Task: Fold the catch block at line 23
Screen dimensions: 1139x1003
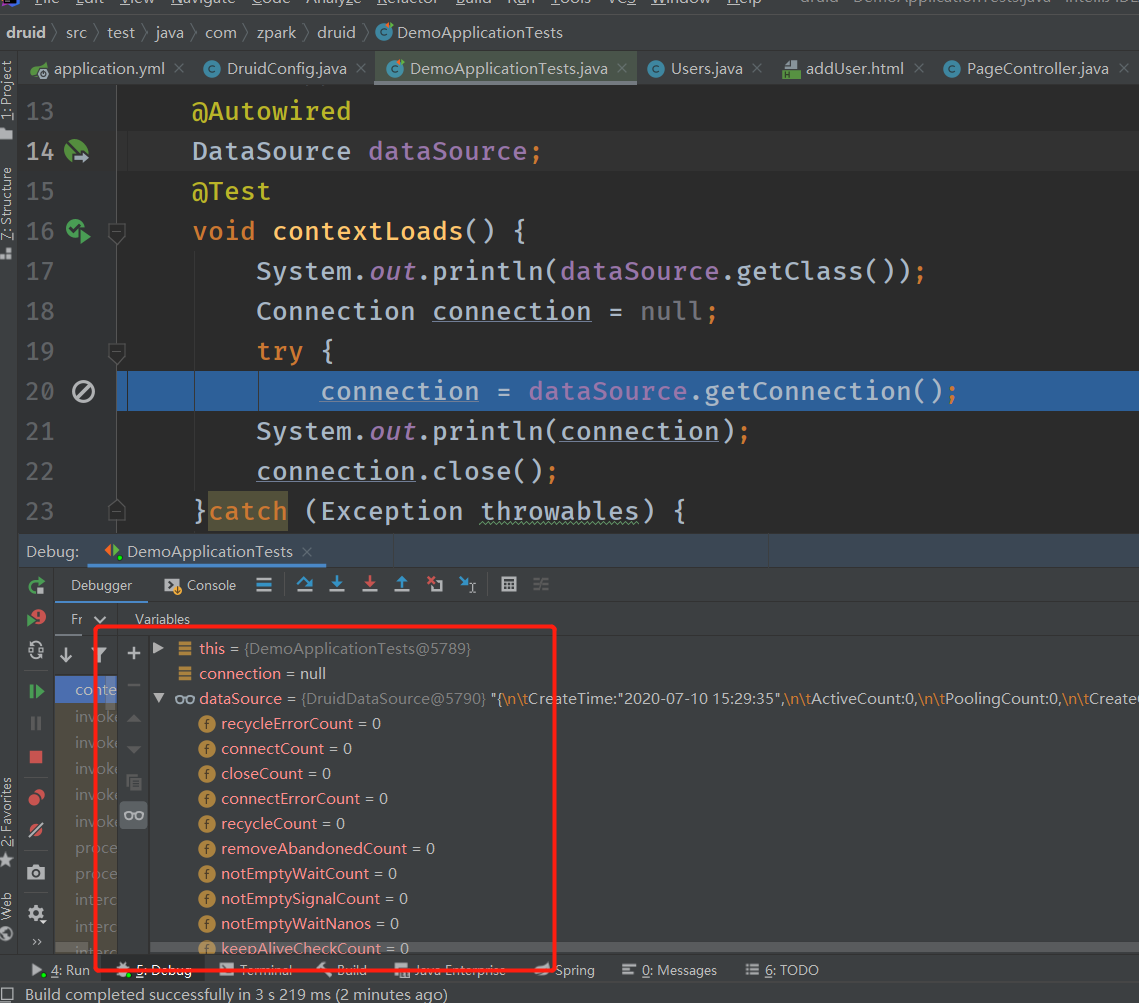Action: pos(116,511)
